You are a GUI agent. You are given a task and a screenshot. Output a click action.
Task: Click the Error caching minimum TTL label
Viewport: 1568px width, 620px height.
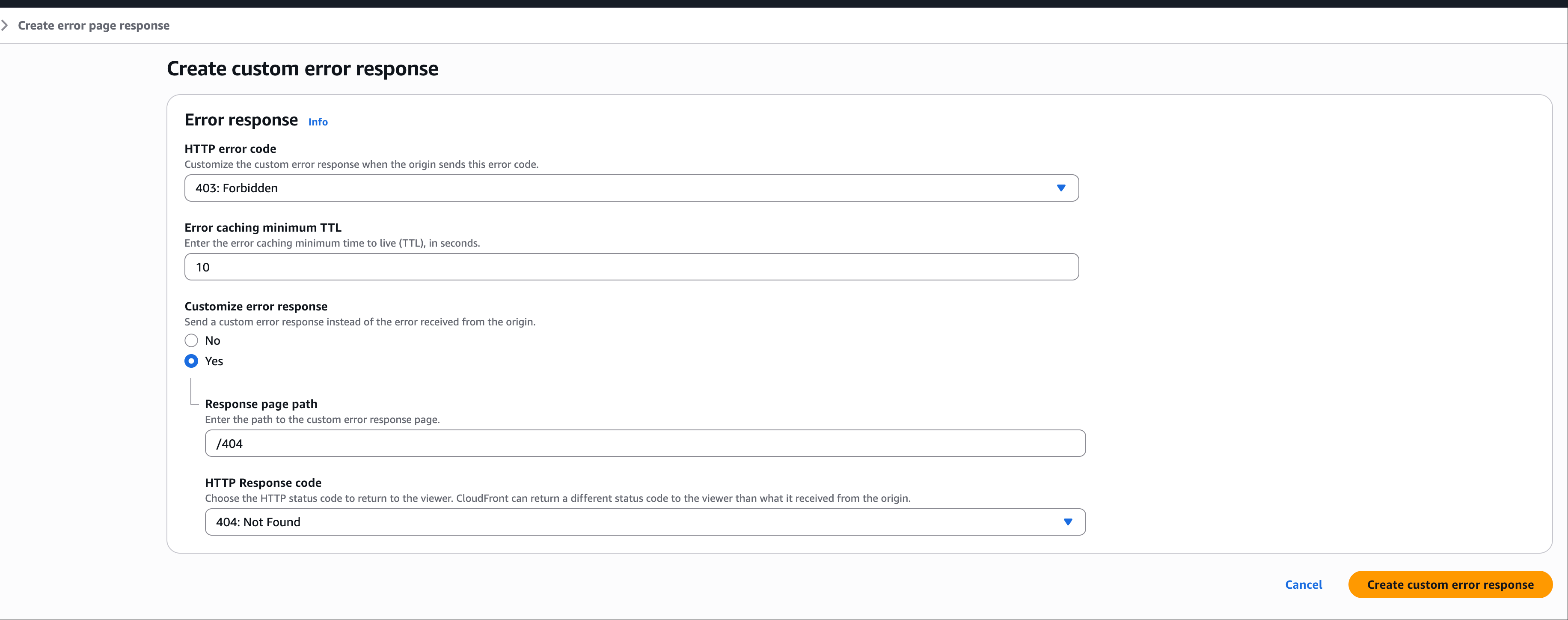262,227
